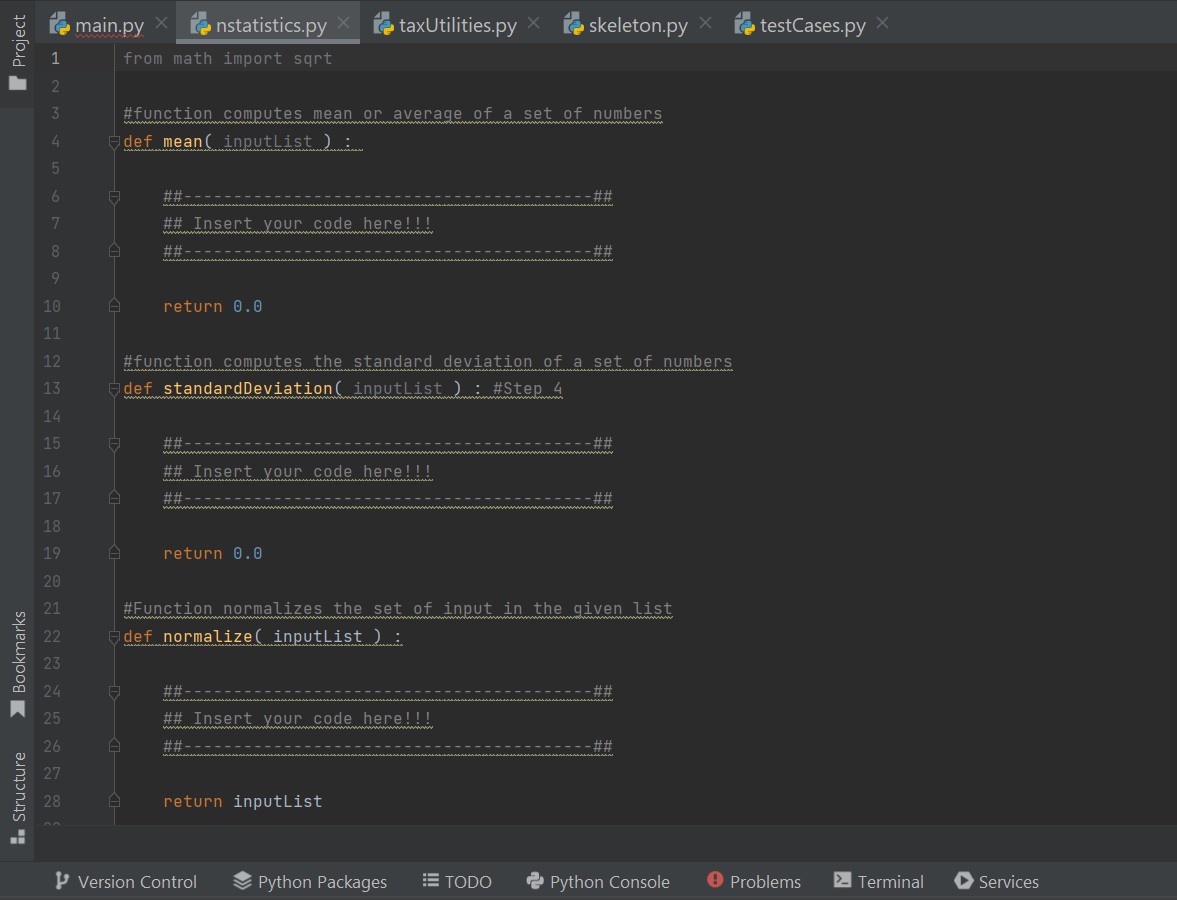Open the Problems view with the error badge
1177x900 pixels.
point(754,881)
